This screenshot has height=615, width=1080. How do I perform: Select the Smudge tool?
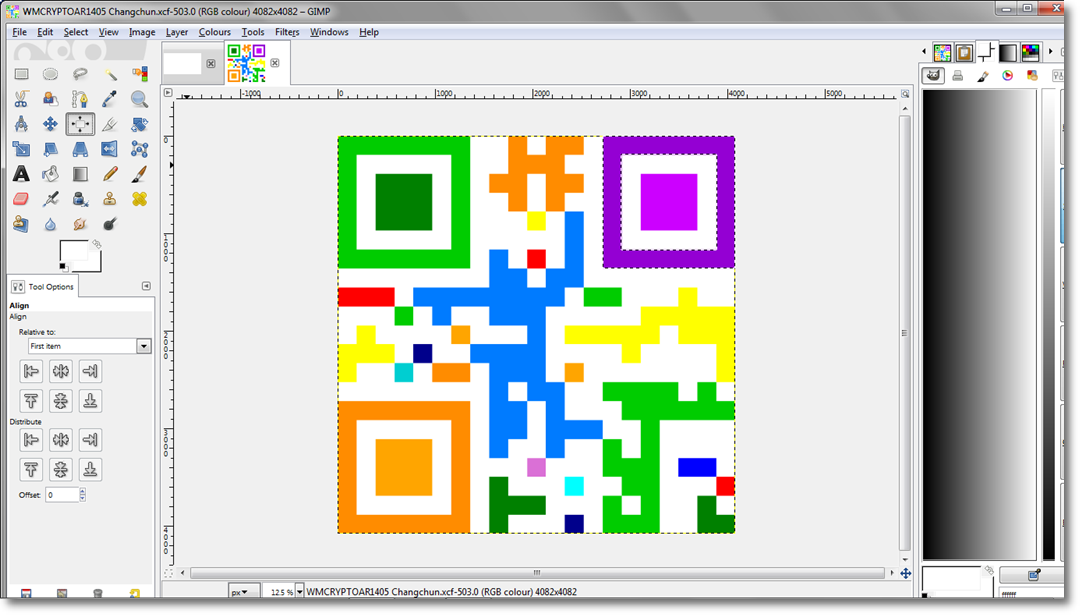(80, 224)
